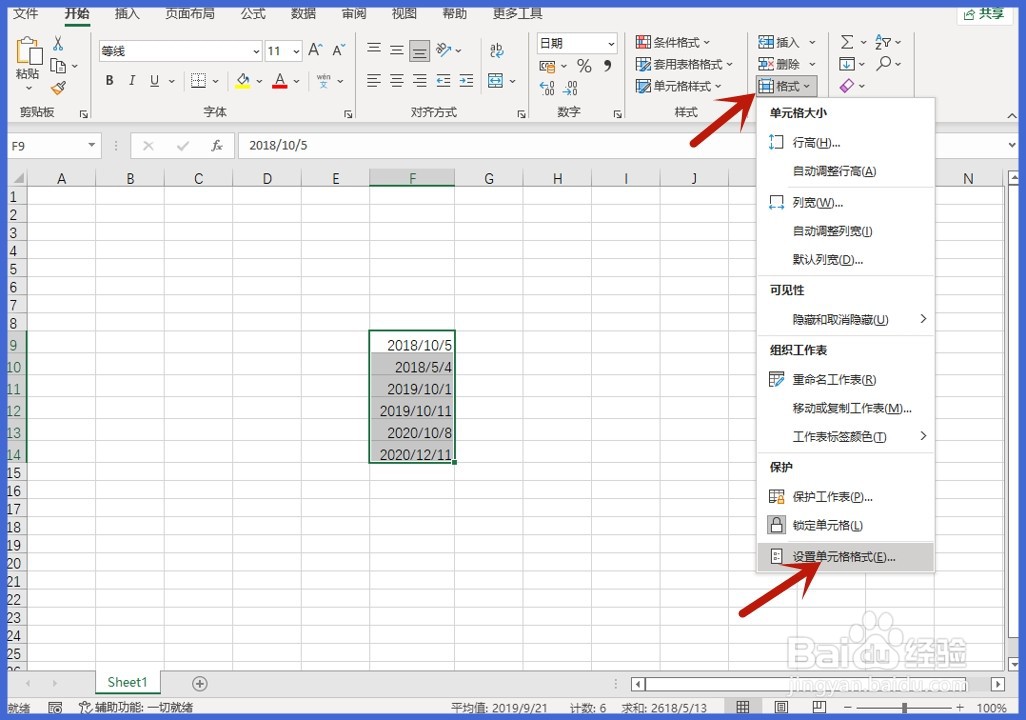1026x720 pixels.
Task: Apply the yellow fill color
Action: click(243, 81)
